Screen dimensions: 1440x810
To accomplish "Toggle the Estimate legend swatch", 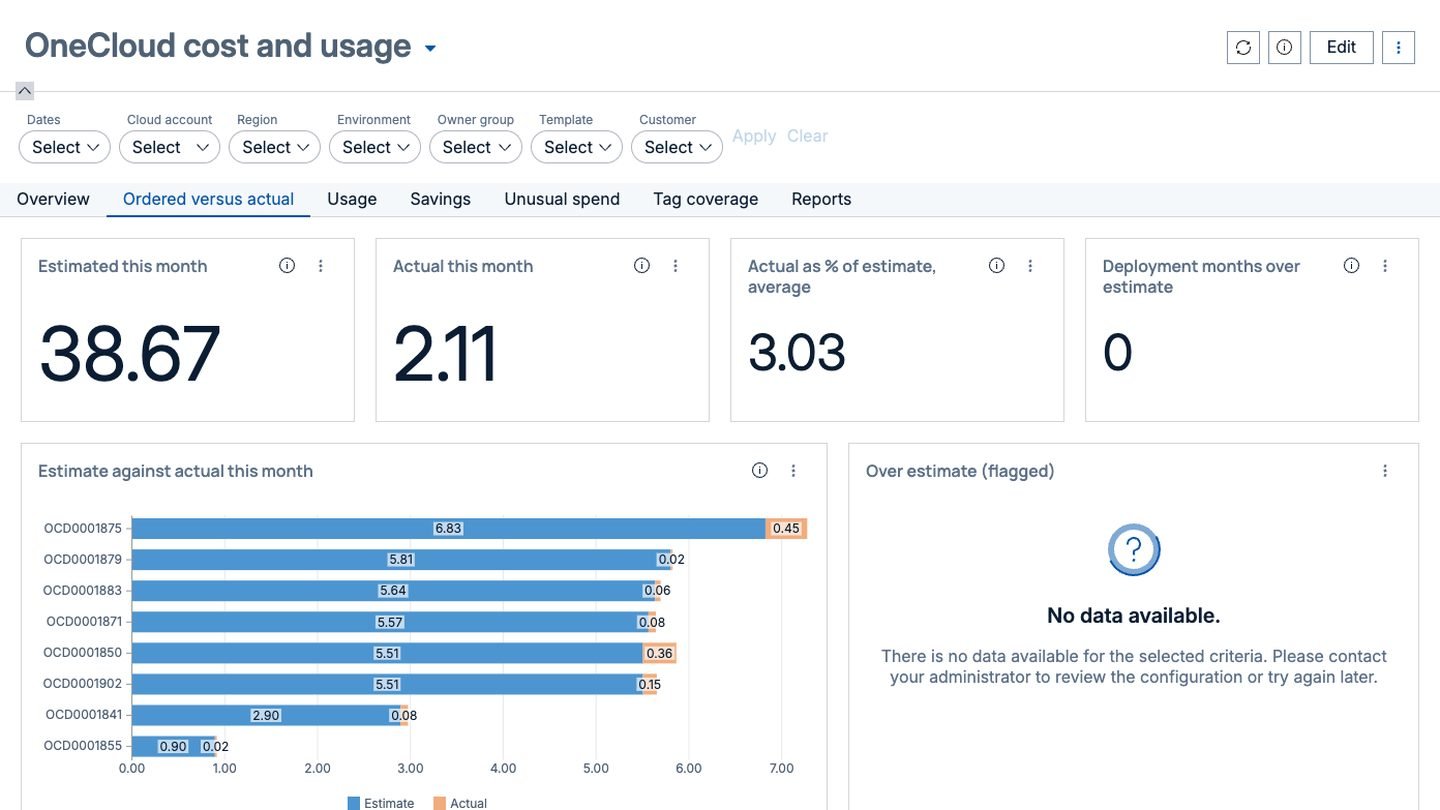I will (353, 803).
